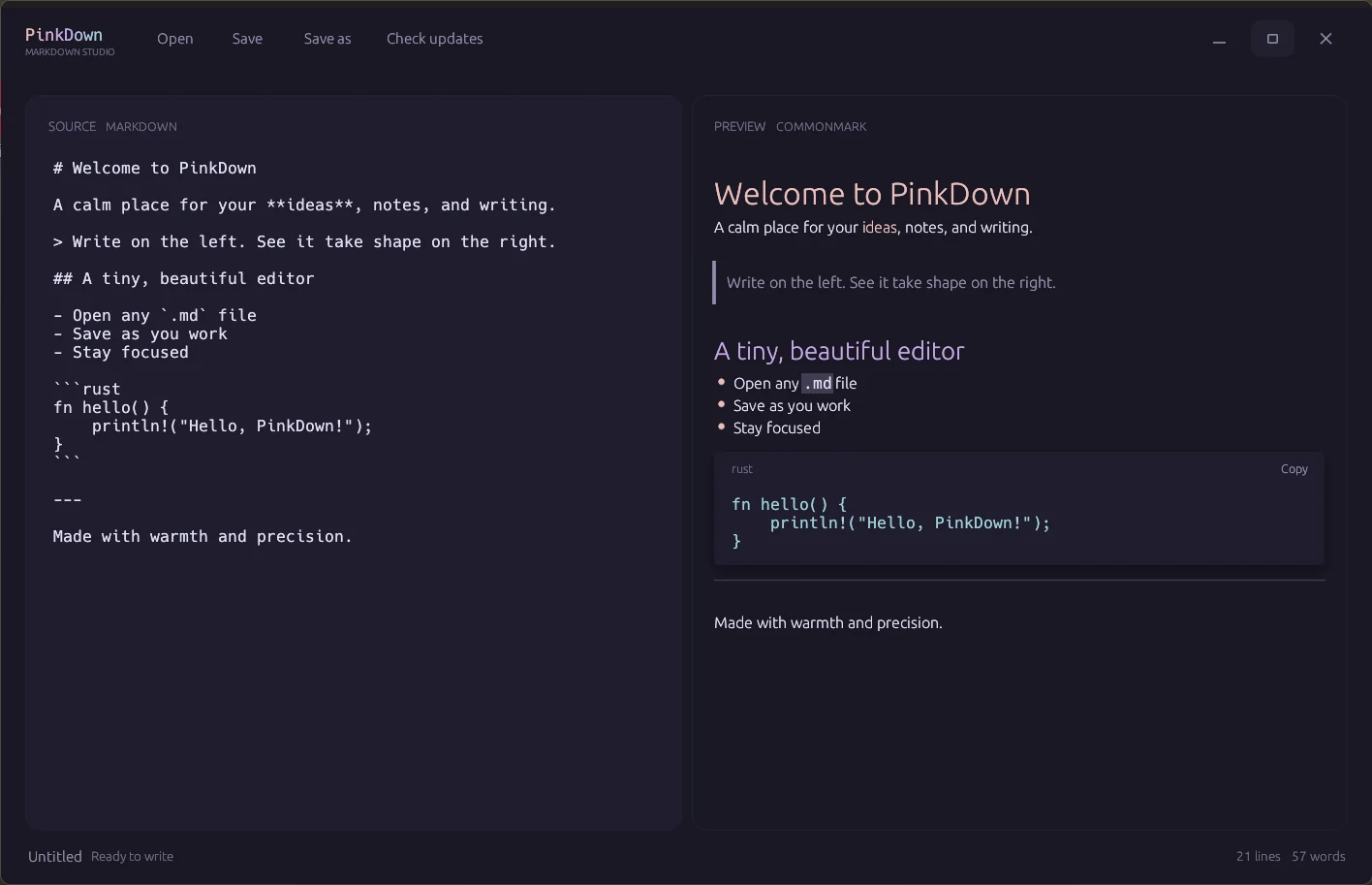Maximize the PinkDown window
This screenshot has height=885, width=1372.
(x=1272, y=39)
